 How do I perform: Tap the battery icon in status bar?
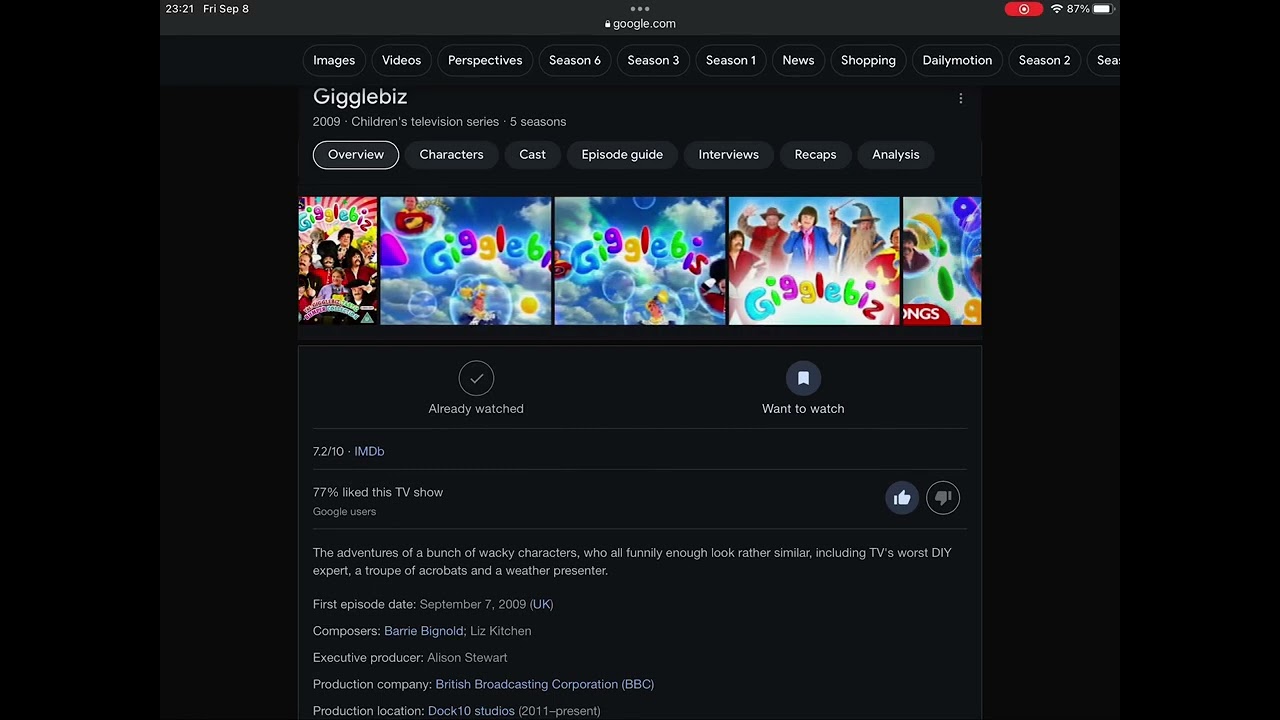tap(1102, 9)
